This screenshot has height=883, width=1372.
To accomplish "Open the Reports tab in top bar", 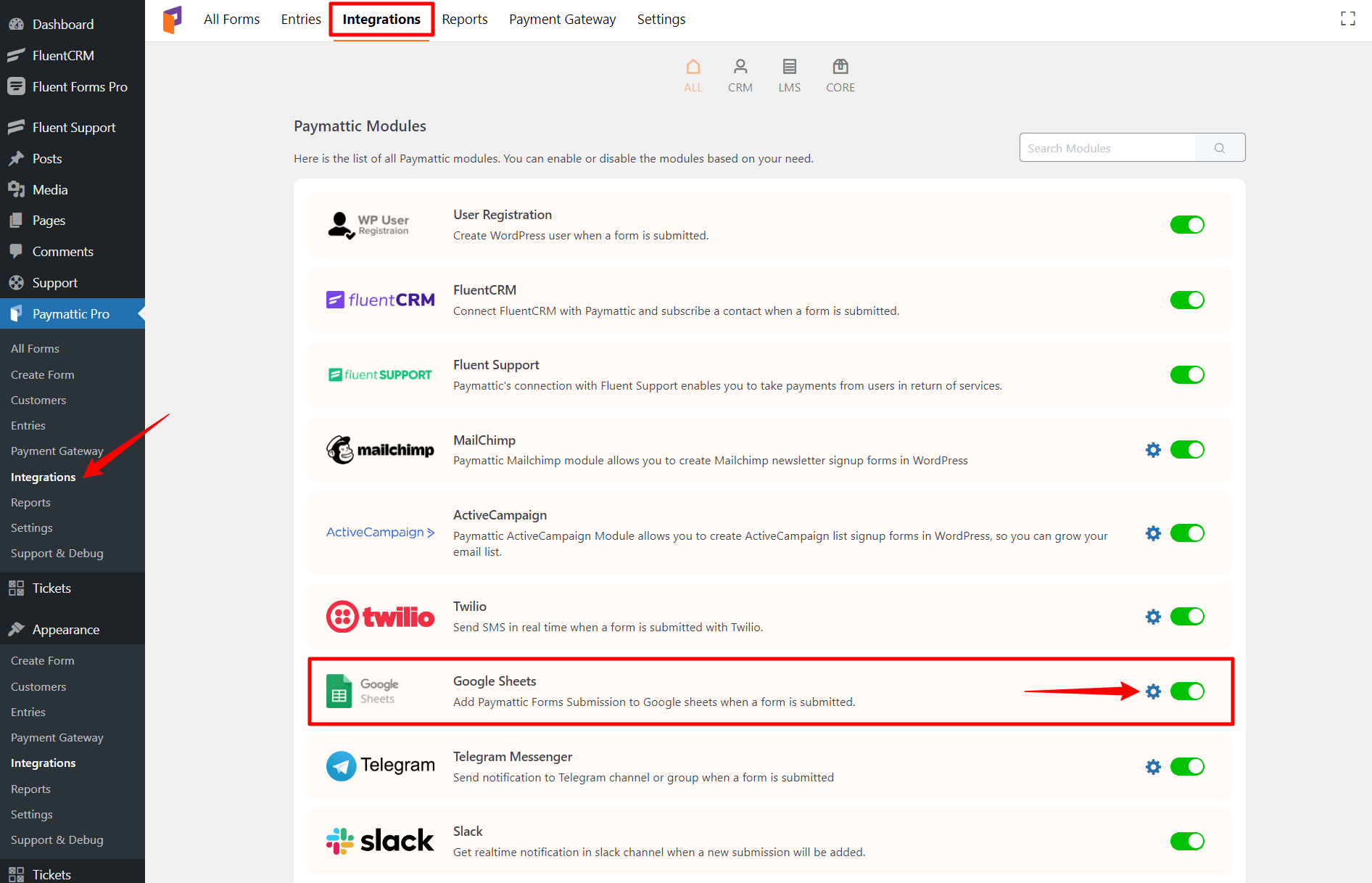I will pos(465,20).
